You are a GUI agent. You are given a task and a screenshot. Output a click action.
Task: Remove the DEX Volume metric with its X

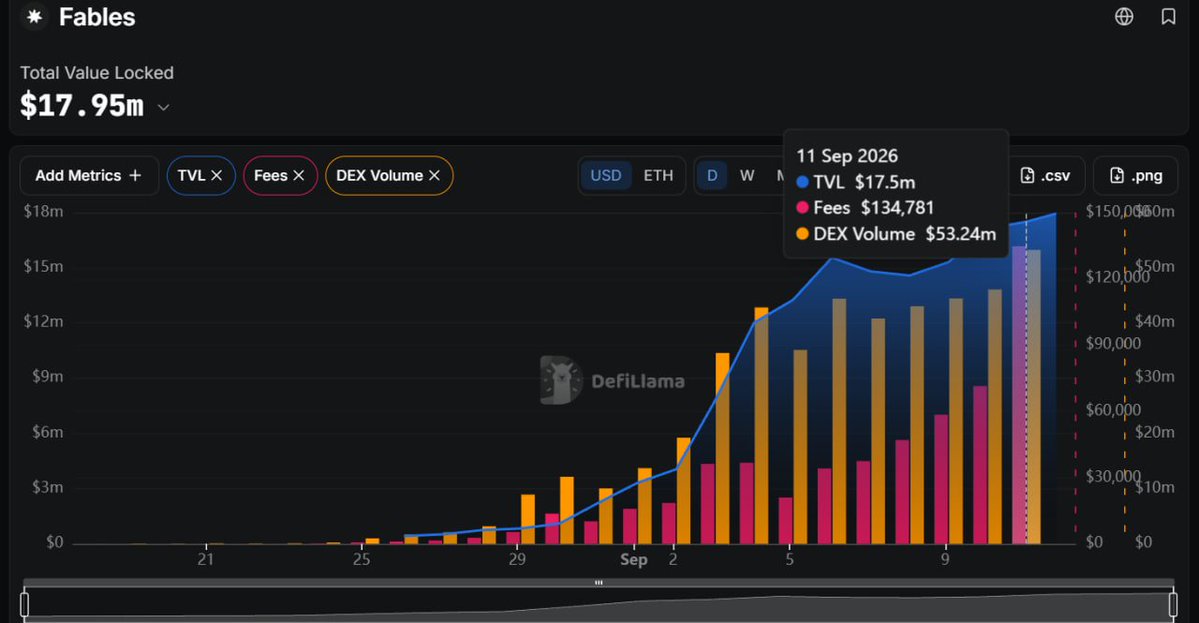coord(434,176)
